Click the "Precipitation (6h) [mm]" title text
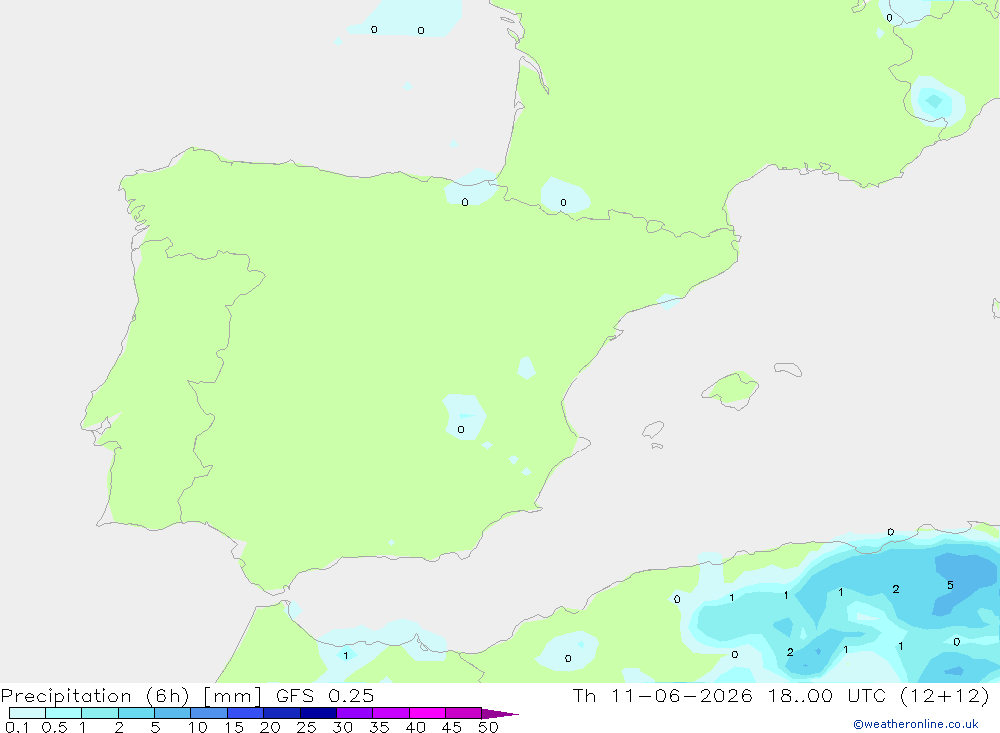 pos(131,696)
